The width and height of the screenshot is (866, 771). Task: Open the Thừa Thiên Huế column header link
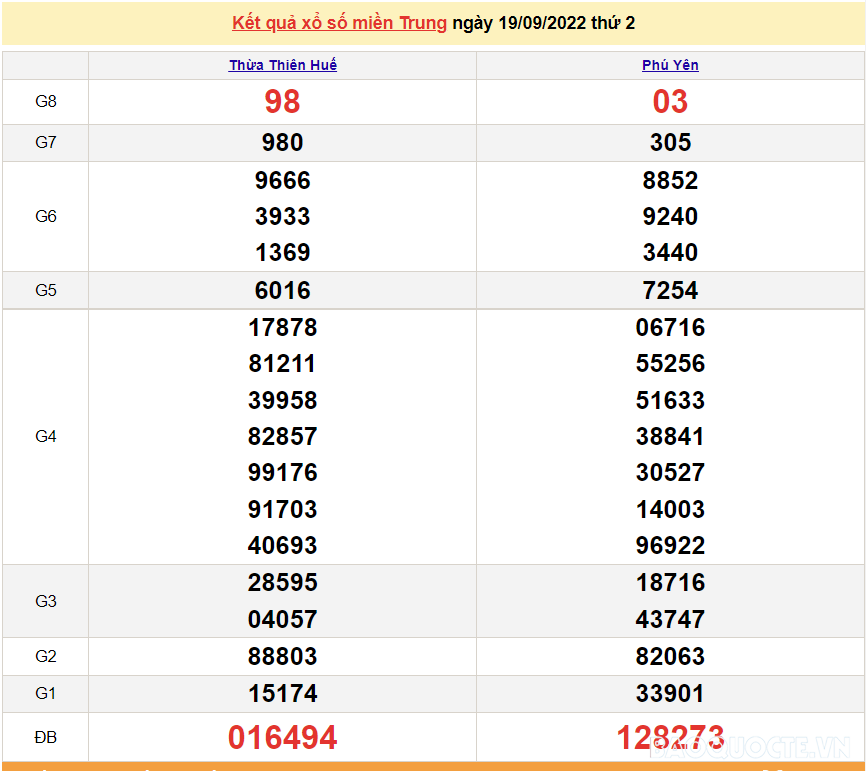tap(283, 65)
